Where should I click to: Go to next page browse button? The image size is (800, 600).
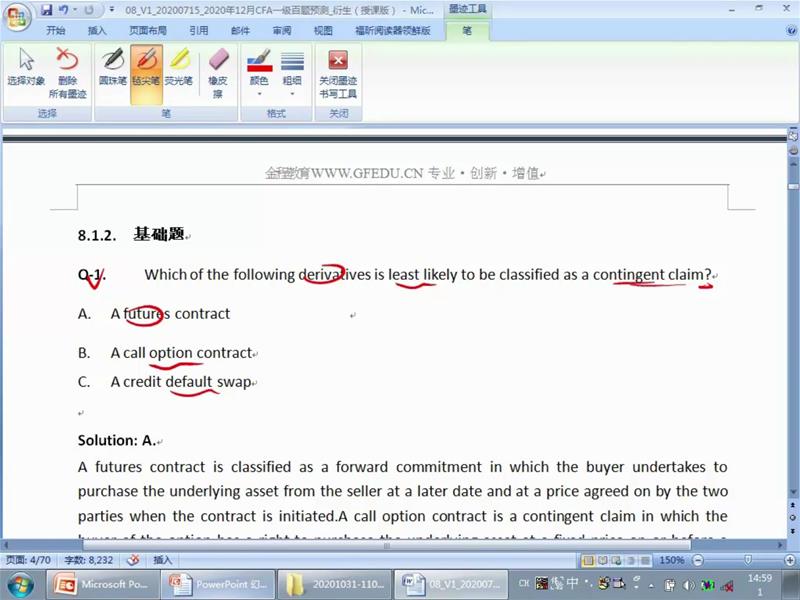point(793,531)
